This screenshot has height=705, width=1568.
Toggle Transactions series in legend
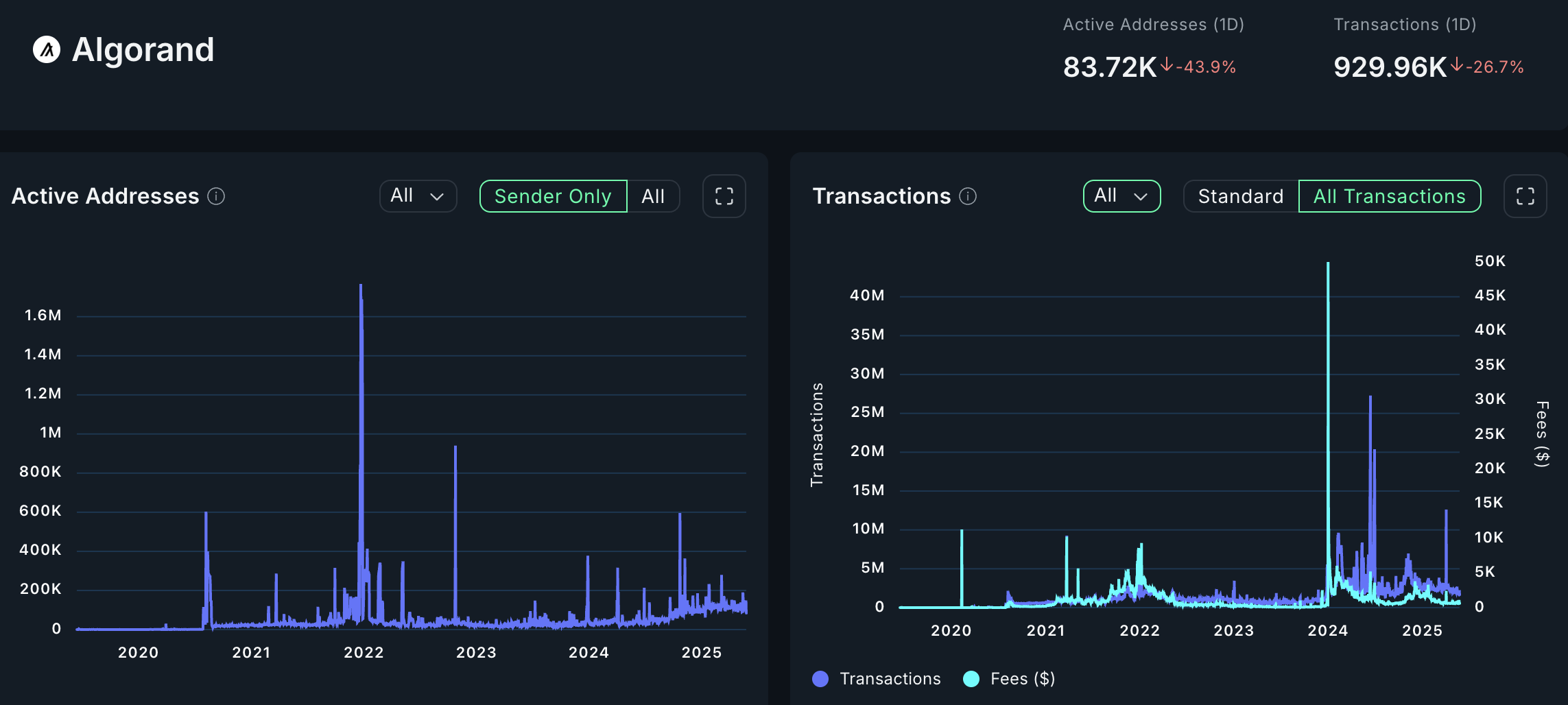877,679
